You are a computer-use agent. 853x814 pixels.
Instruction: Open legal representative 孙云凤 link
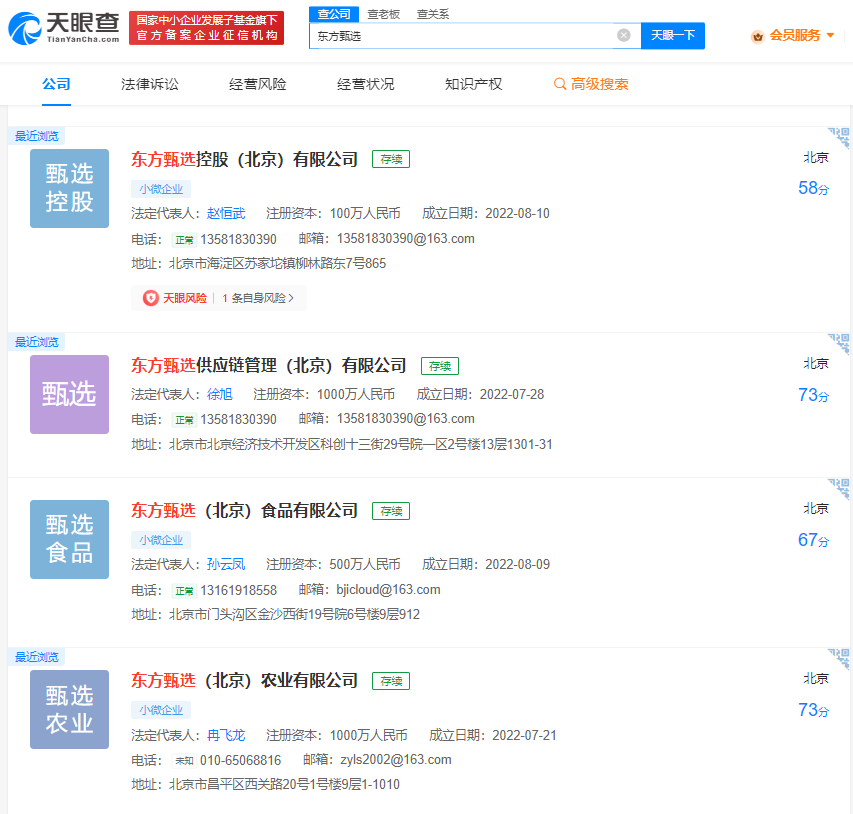[225, 564]
